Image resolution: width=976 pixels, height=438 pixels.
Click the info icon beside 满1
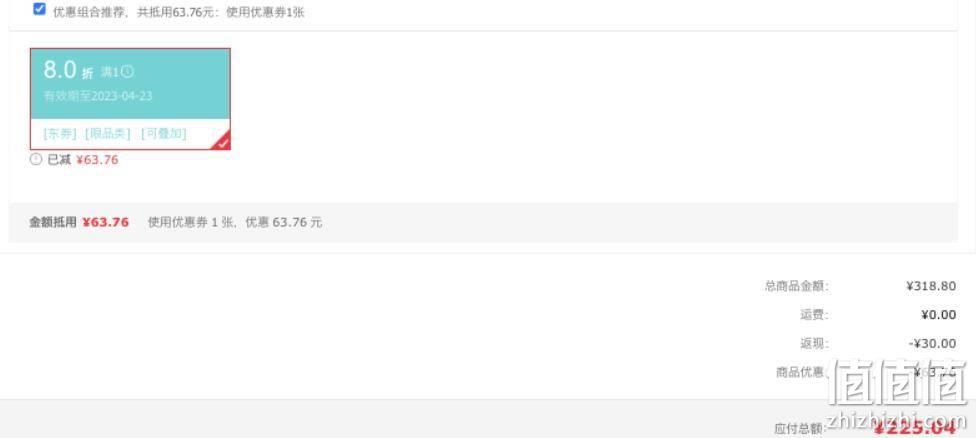127,72
